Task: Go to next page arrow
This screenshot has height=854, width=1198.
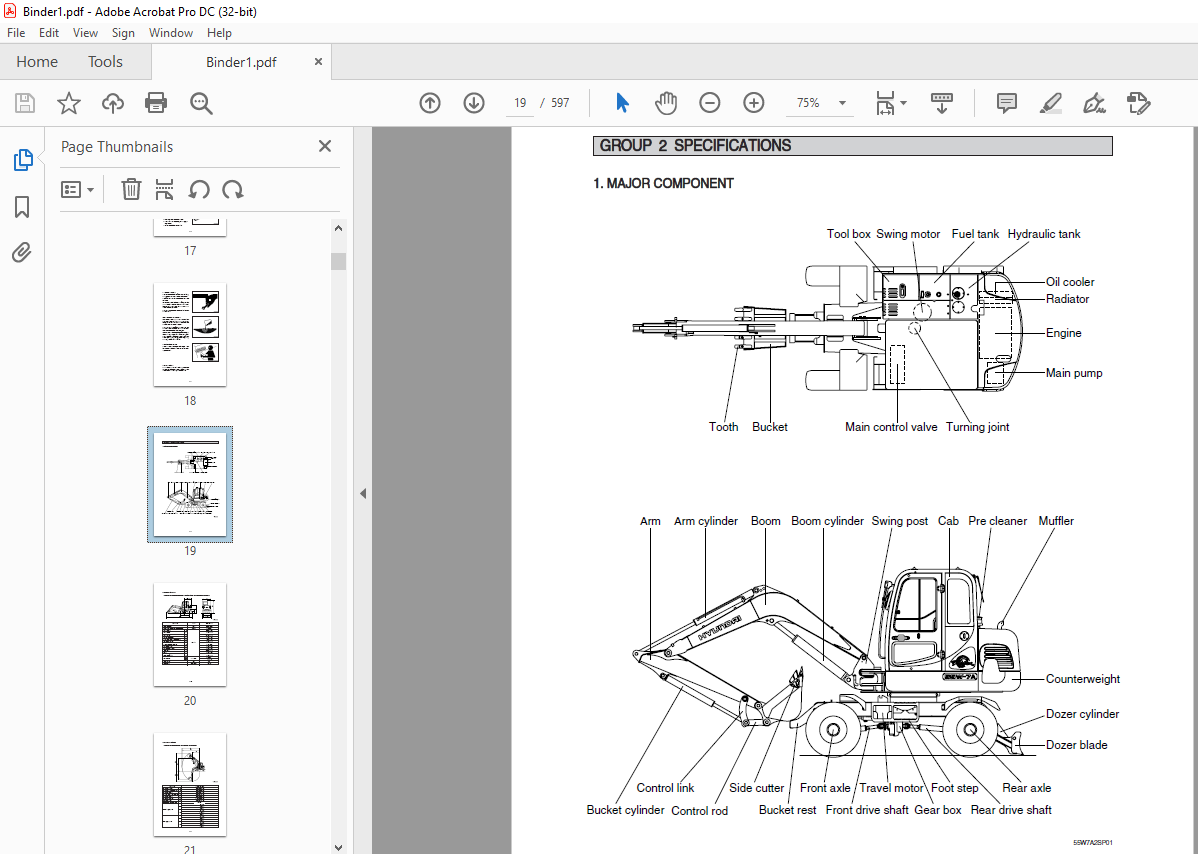Action: point(474,103)
